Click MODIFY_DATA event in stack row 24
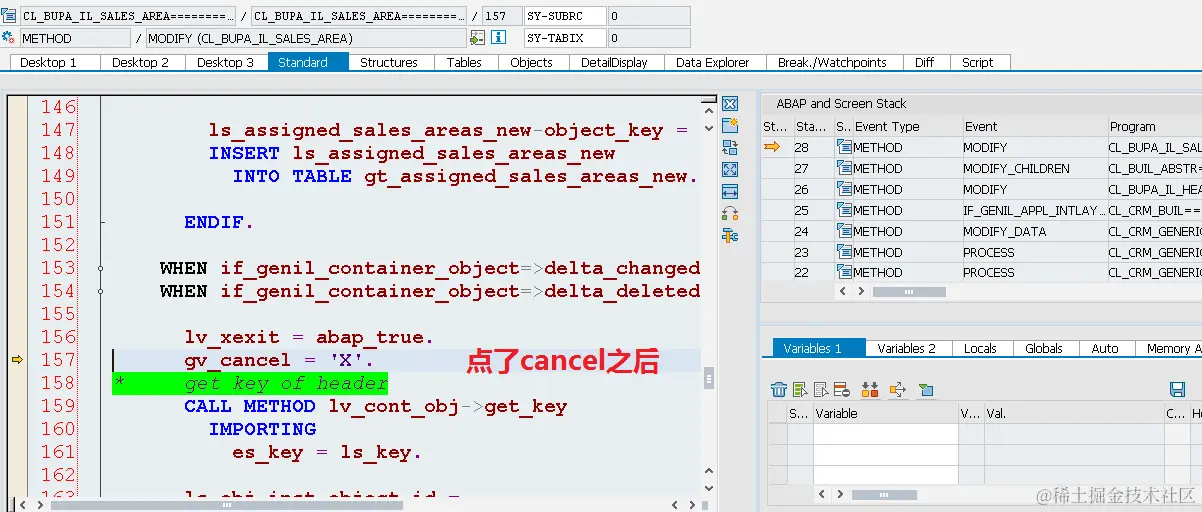This screenshot has height=512, width=1202. [1004, 232]
